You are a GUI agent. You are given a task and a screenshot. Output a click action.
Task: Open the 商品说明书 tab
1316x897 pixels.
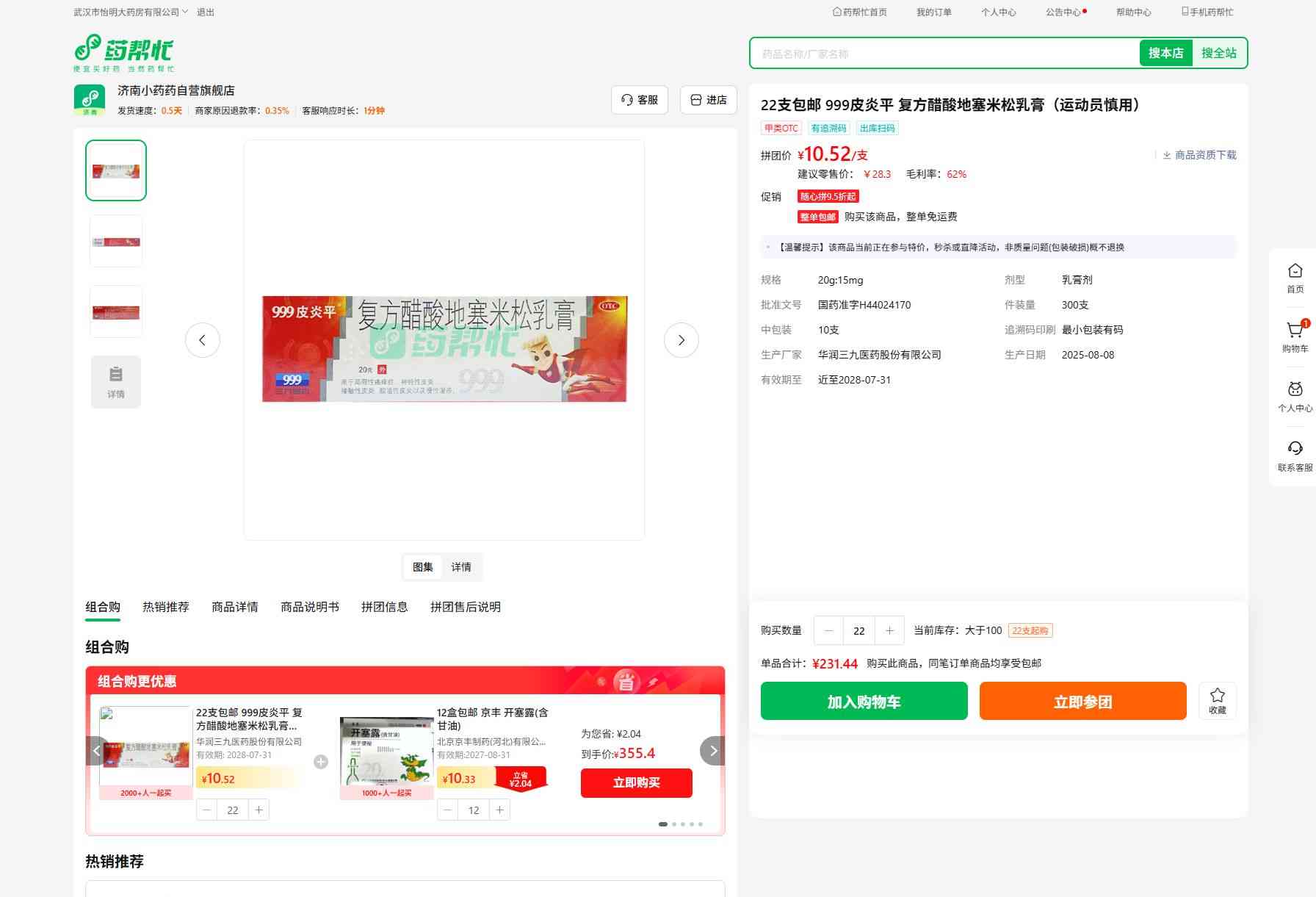[310, 607]
